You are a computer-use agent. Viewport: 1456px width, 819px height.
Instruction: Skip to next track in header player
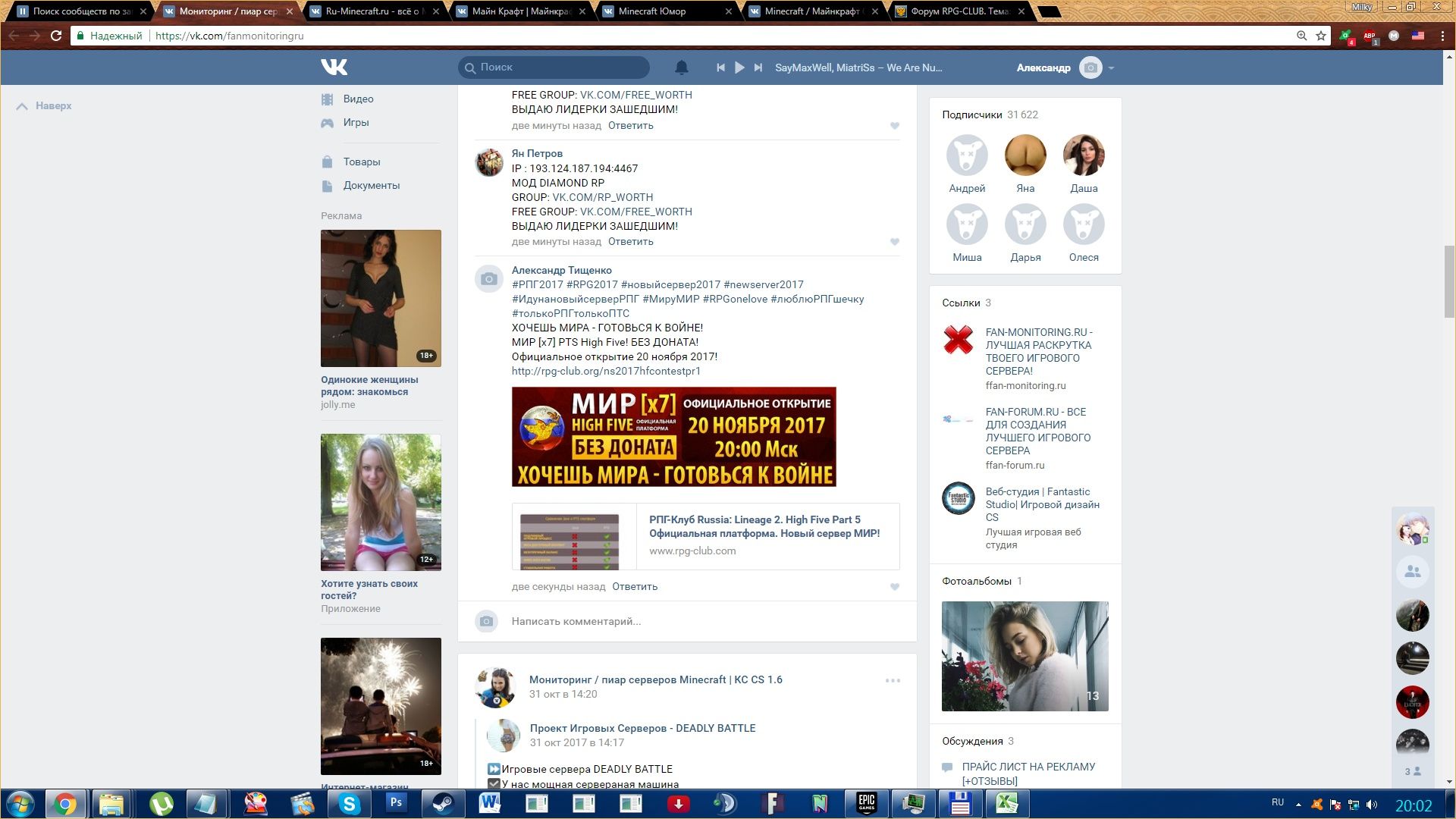[758, 67]
